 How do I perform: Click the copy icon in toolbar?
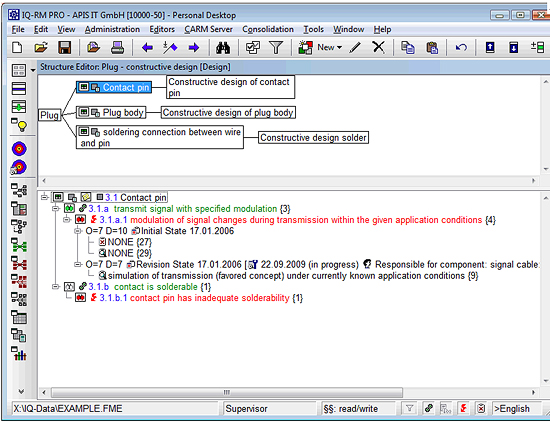tap(408, 47)
